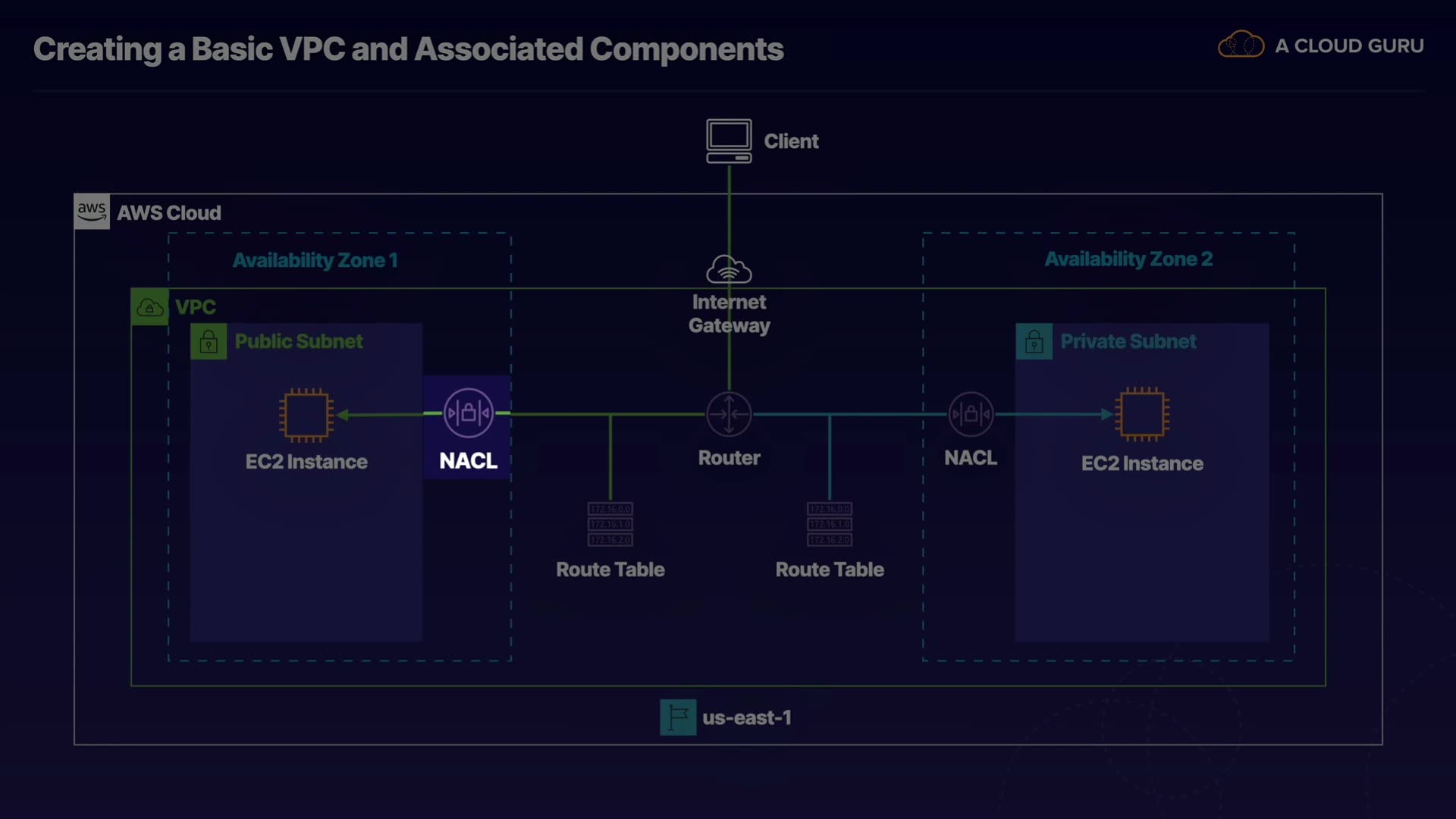
Task: Click the us-east-1 region label
Action: (746, 717)
